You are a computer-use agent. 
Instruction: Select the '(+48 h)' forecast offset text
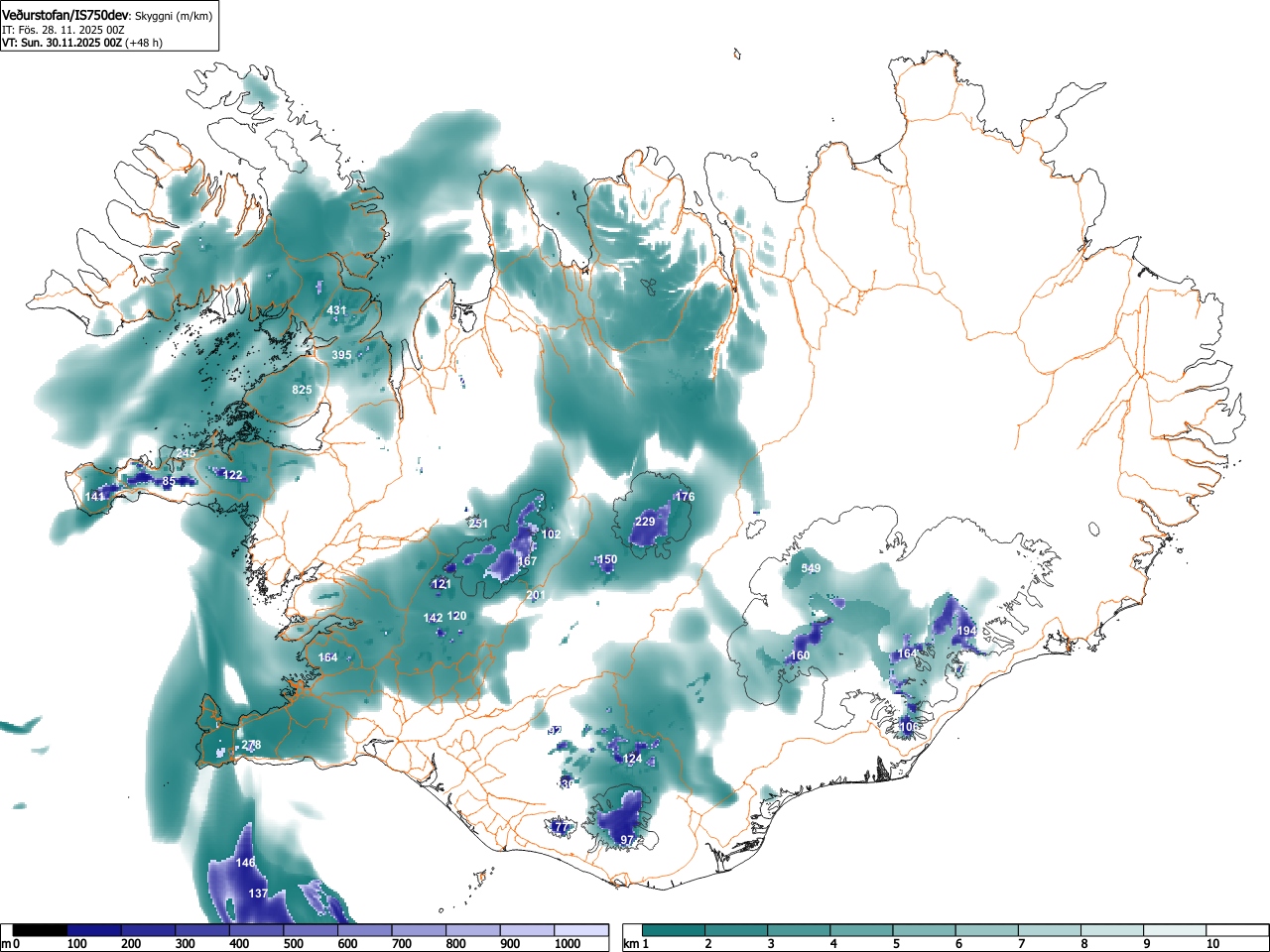coord(144,43)
